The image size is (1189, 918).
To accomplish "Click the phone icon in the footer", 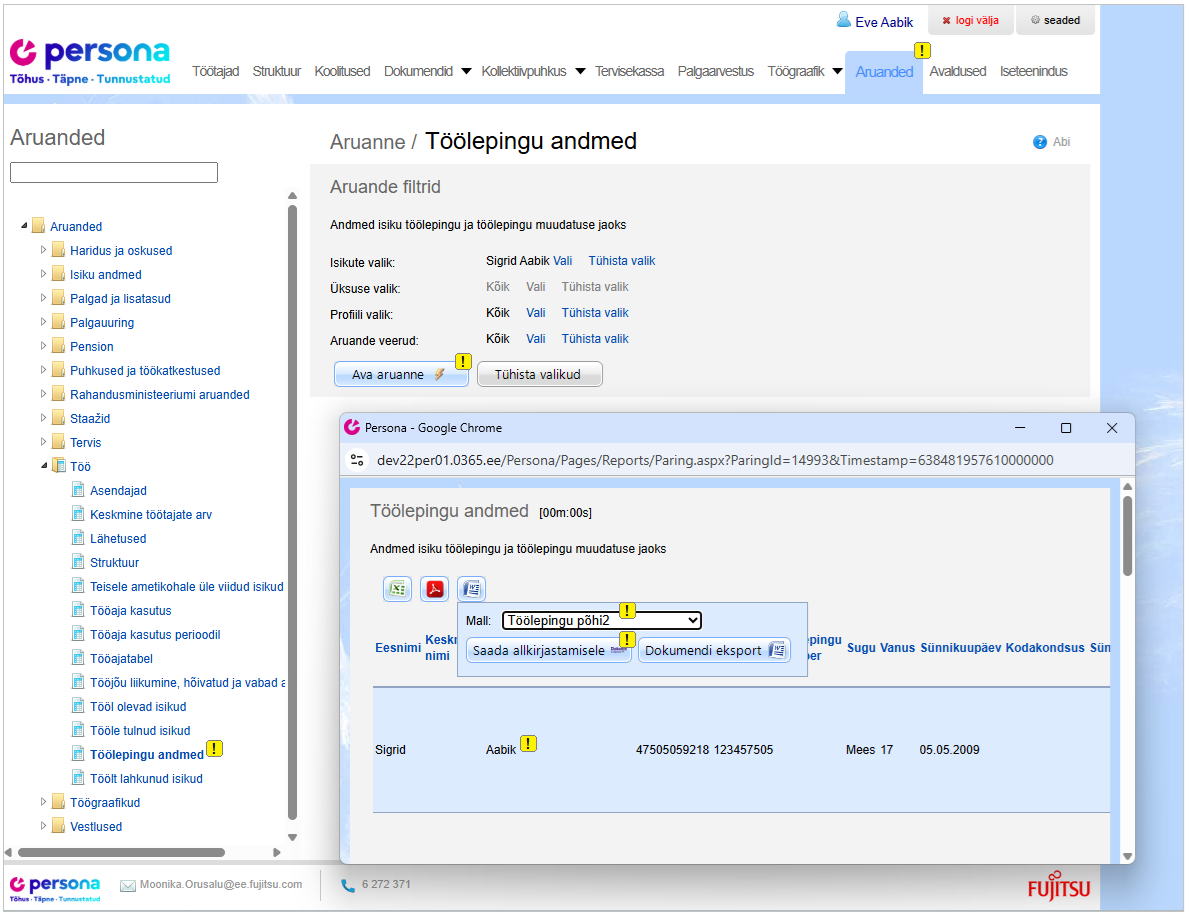I will 347,886.
